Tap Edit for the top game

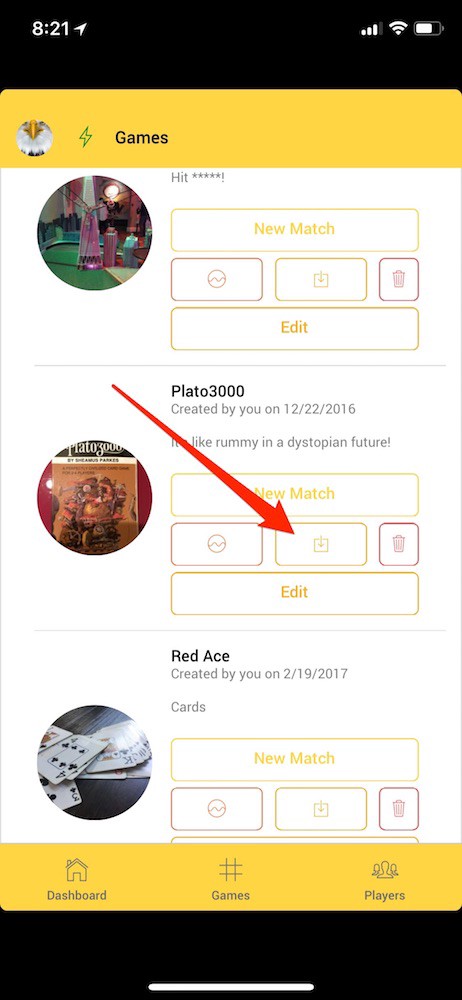pyautogui.click(x=295, y=328)
